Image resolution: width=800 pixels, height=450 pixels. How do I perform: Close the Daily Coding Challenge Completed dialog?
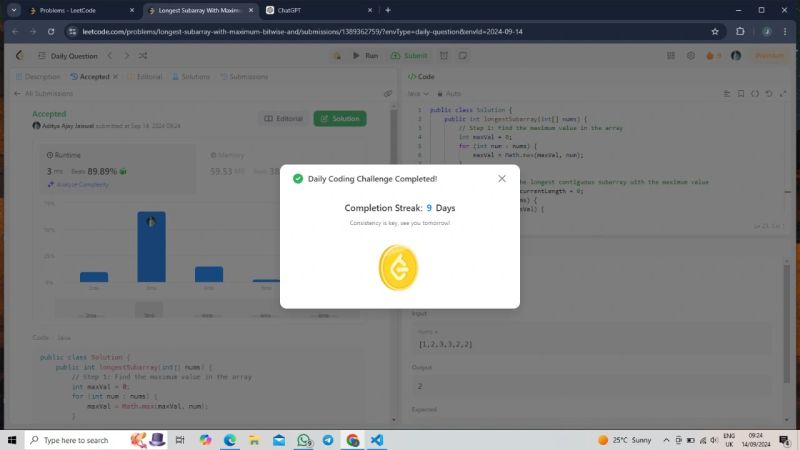pos(502,179)
